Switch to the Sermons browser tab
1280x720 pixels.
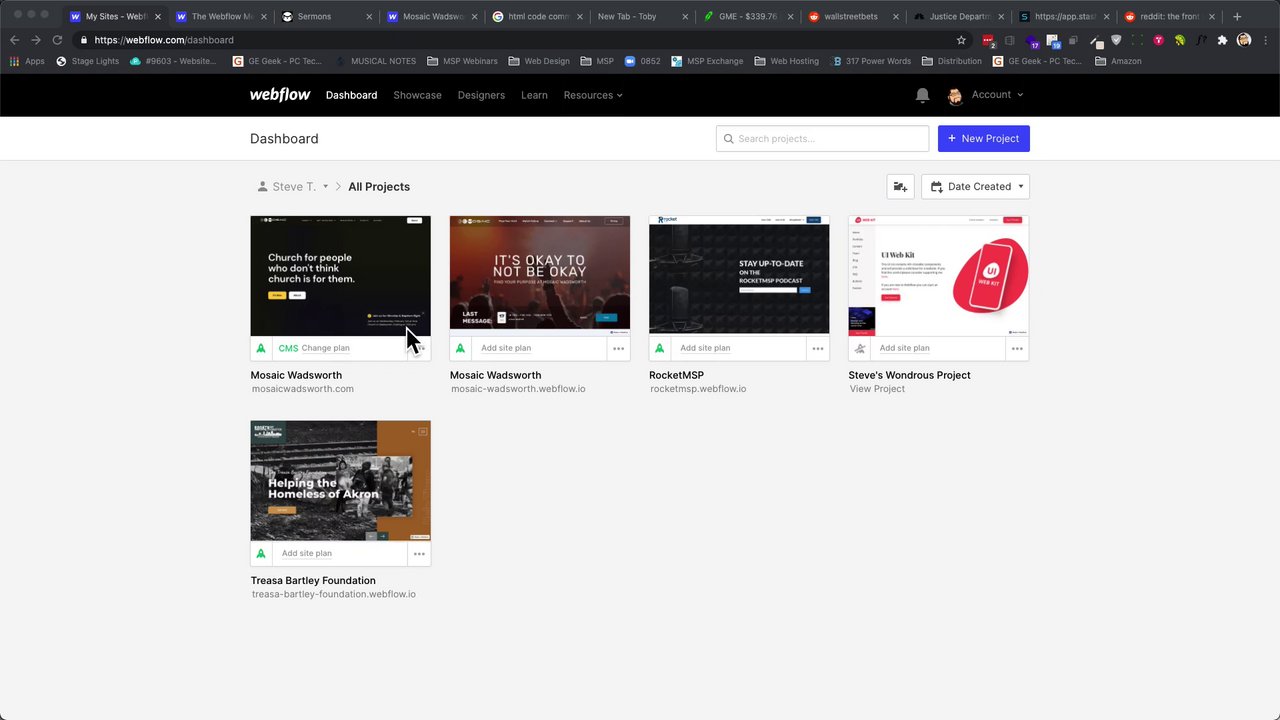click(327, 16)
